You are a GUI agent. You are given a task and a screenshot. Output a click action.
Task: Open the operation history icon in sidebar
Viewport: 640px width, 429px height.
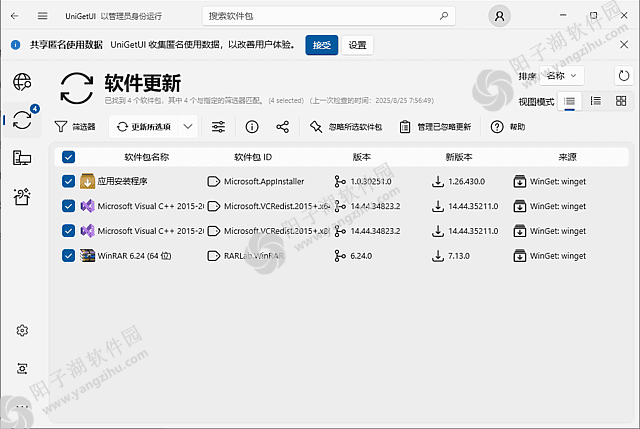point(22,369)
